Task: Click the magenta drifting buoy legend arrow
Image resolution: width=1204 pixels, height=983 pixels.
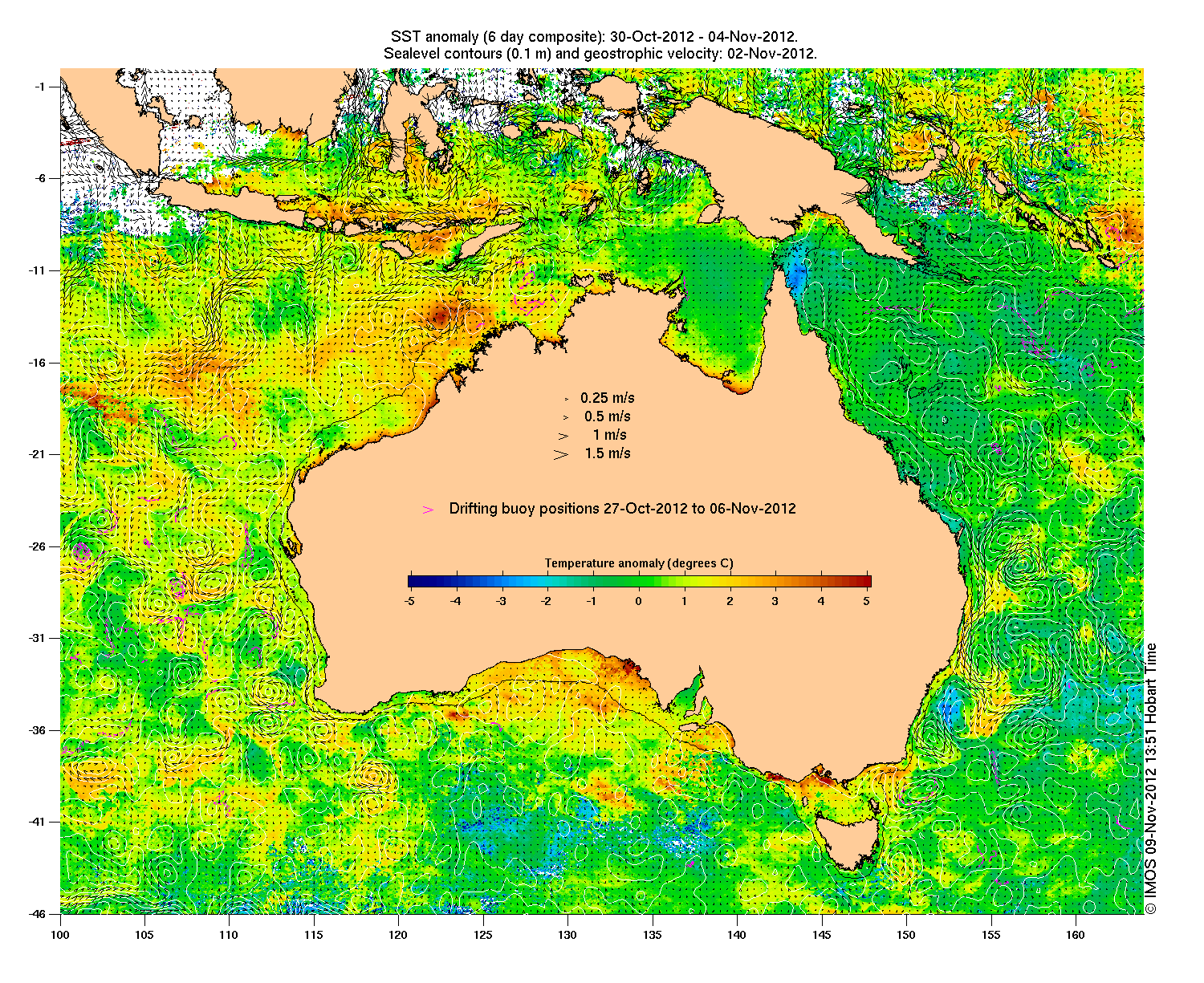Action: [429, 510]
